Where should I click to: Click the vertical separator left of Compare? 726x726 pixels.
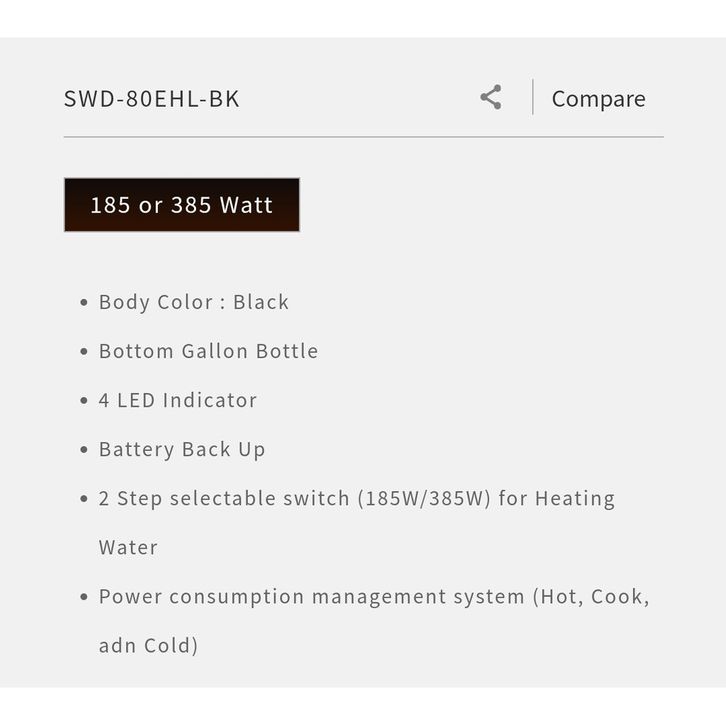[533, 97]
